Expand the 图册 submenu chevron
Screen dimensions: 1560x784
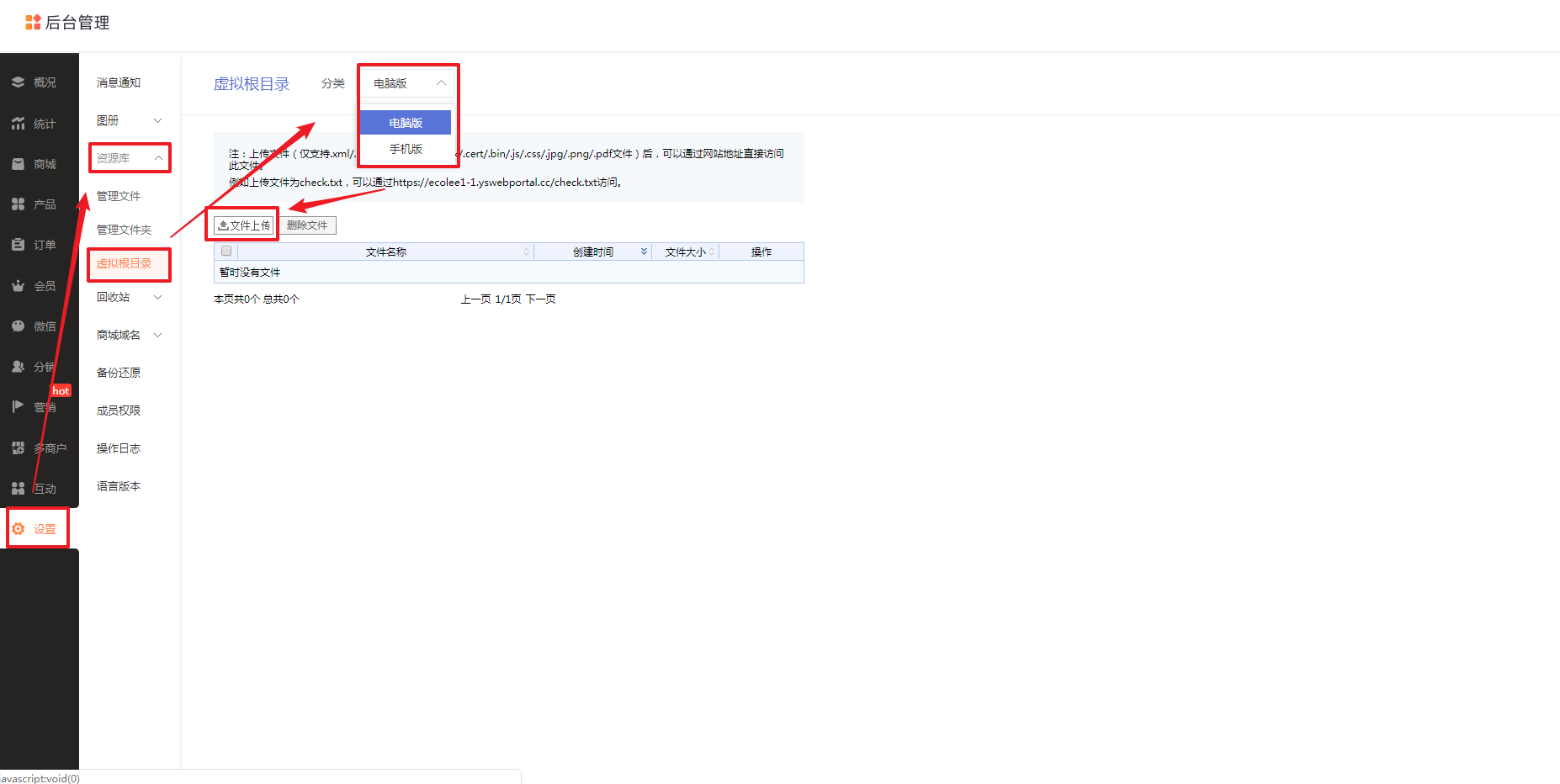click(157, 120)
